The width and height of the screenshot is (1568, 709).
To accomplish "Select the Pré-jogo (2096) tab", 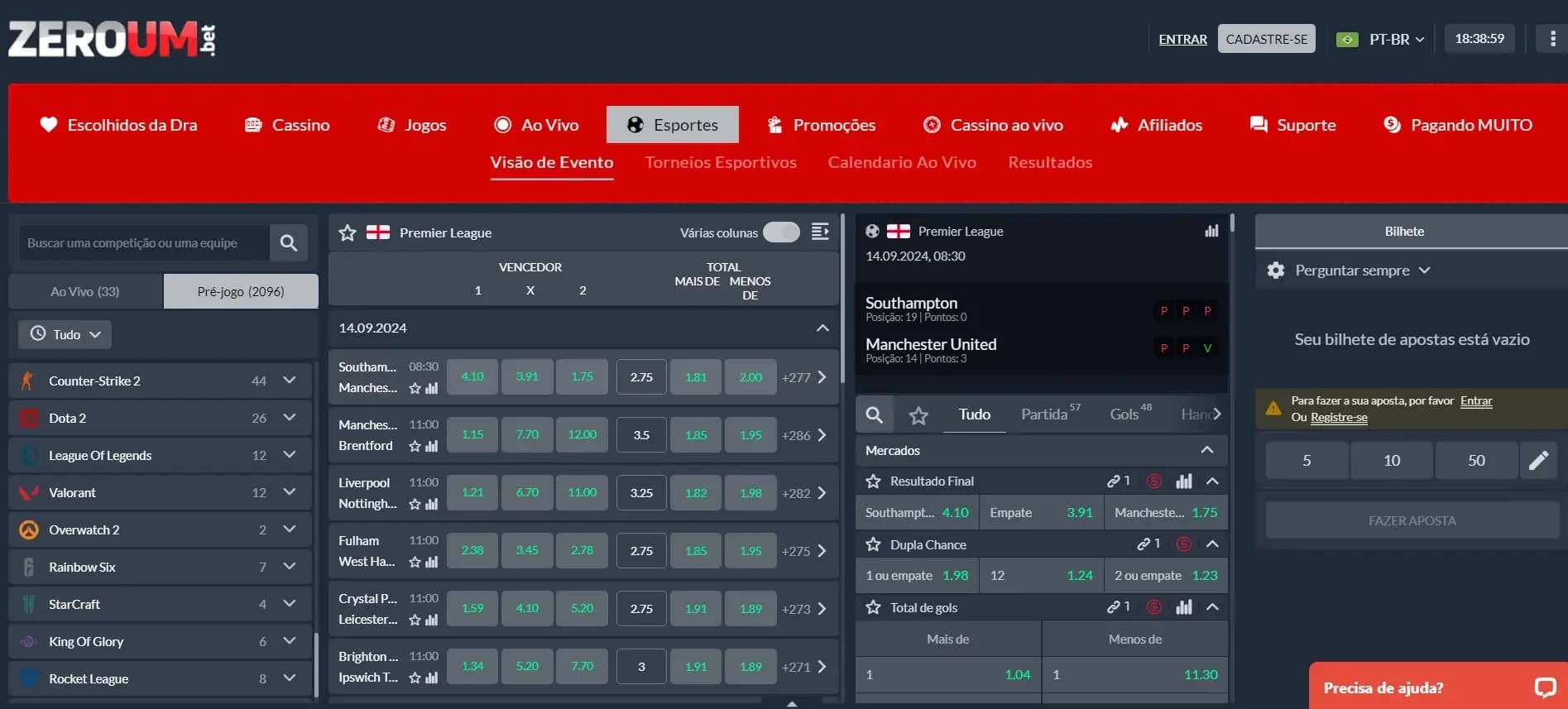I will [241, 291].
